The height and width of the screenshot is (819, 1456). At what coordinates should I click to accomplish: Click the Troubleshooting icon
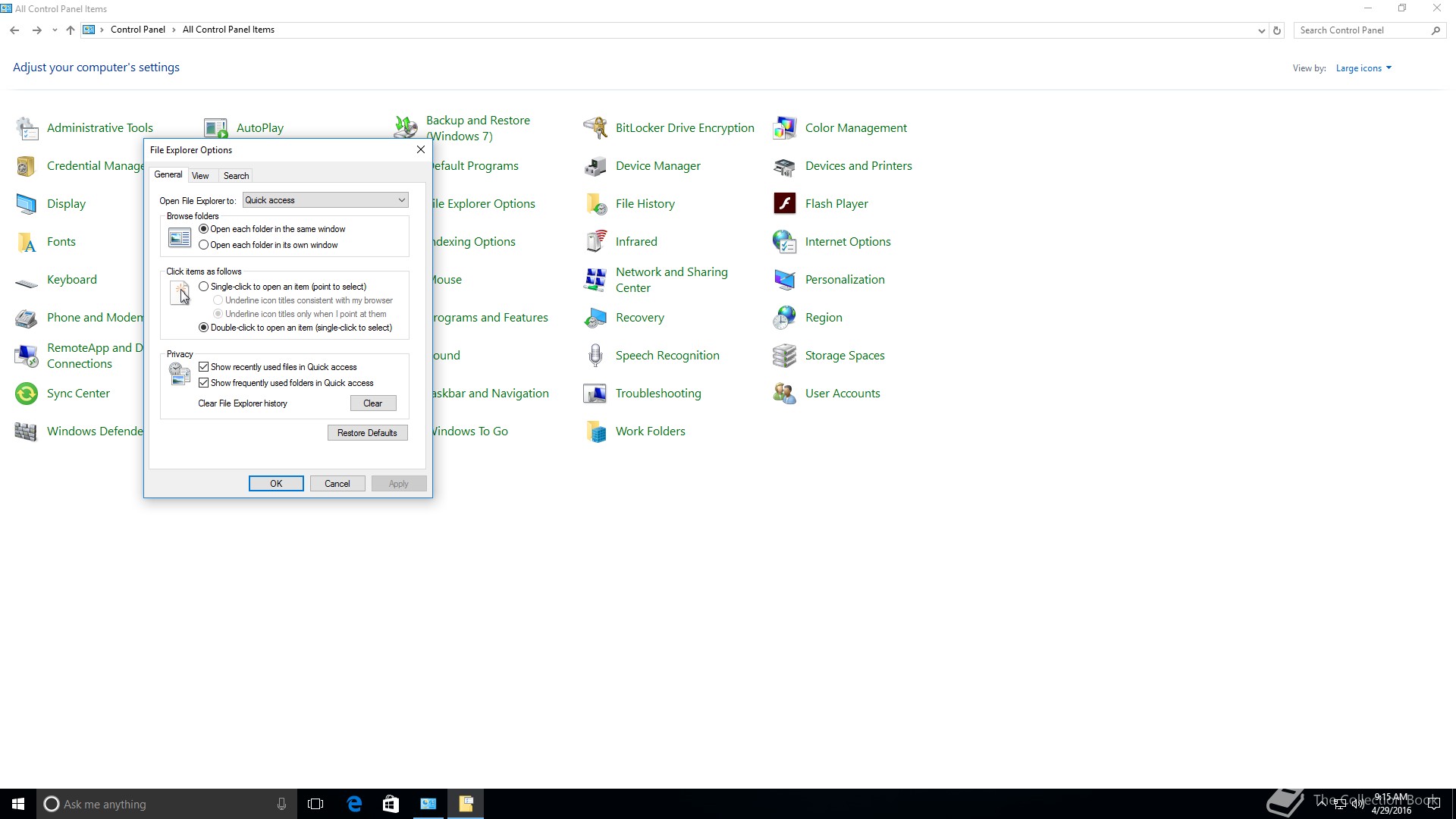[595, 394]
